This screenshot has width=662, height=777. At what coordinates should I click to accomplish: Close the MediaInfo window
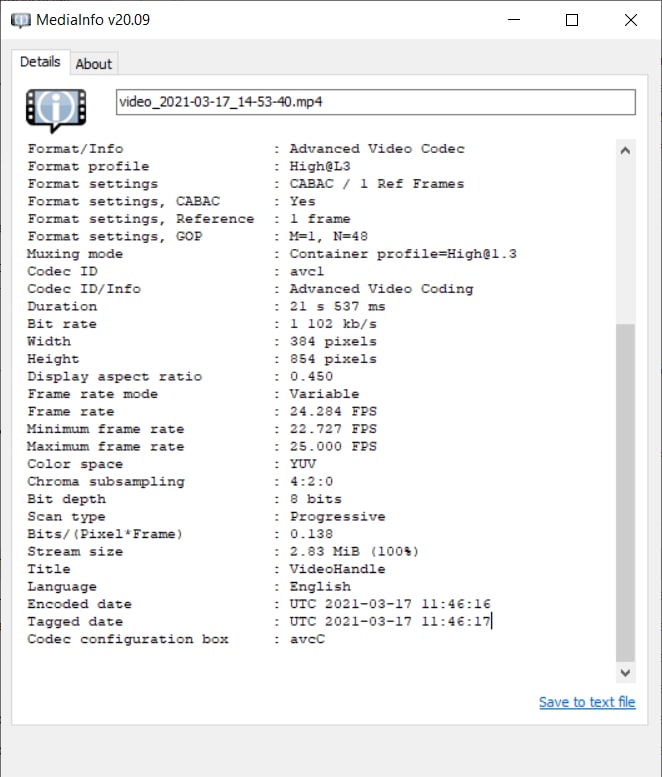(x=631, y=20)
